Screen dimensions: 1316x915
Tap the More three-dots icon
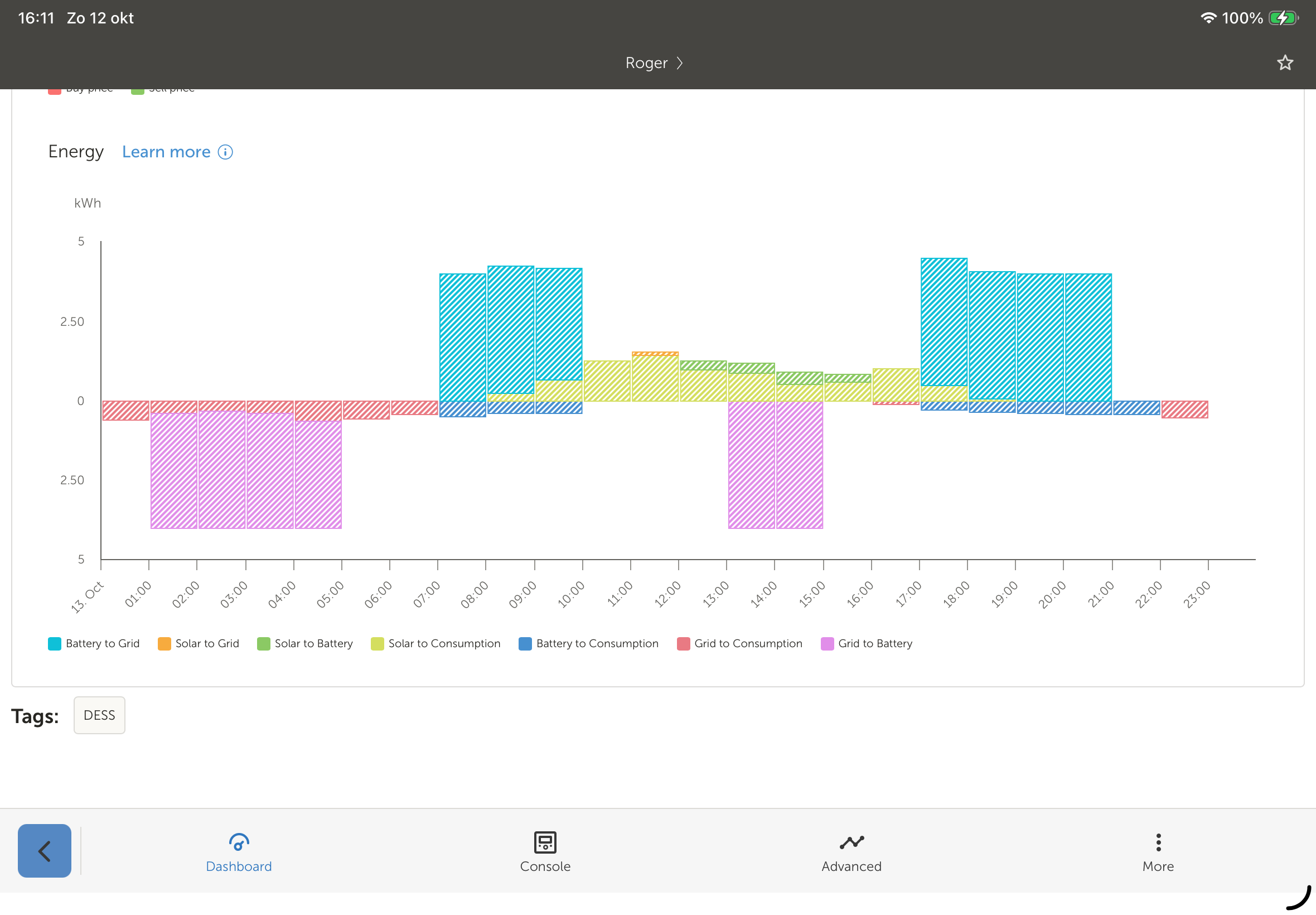pos(1158,841)
